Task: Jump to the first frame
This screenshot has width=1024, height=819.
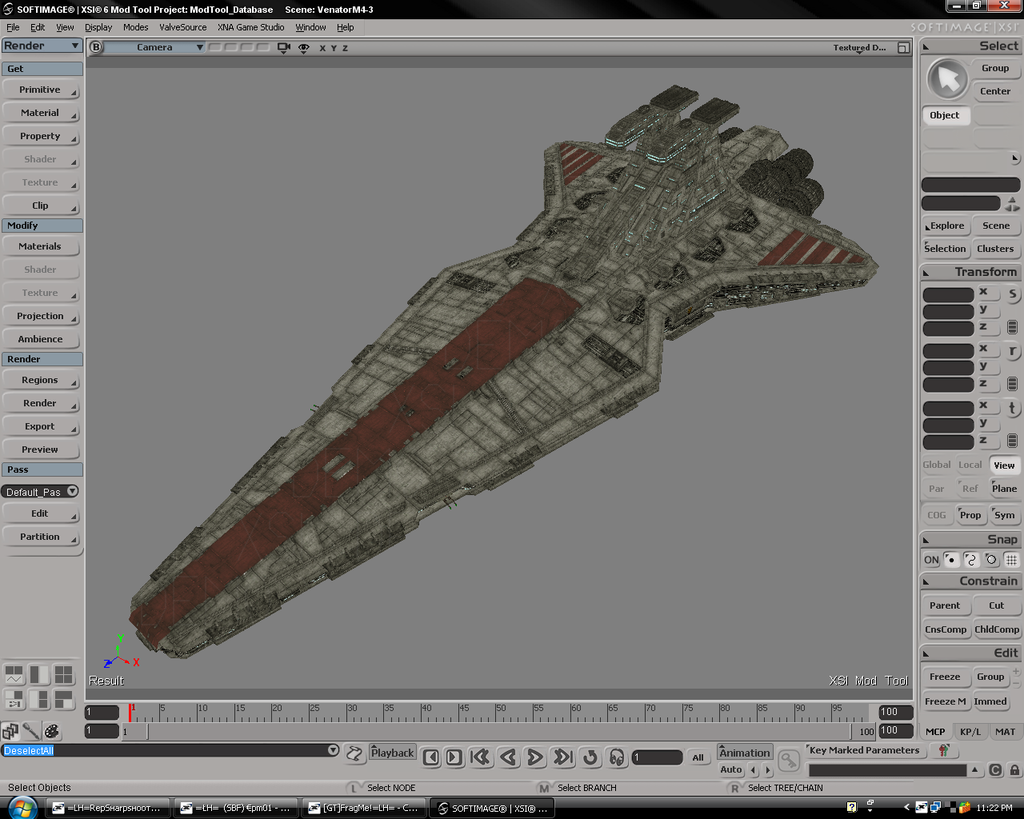Action: [480, 757]
